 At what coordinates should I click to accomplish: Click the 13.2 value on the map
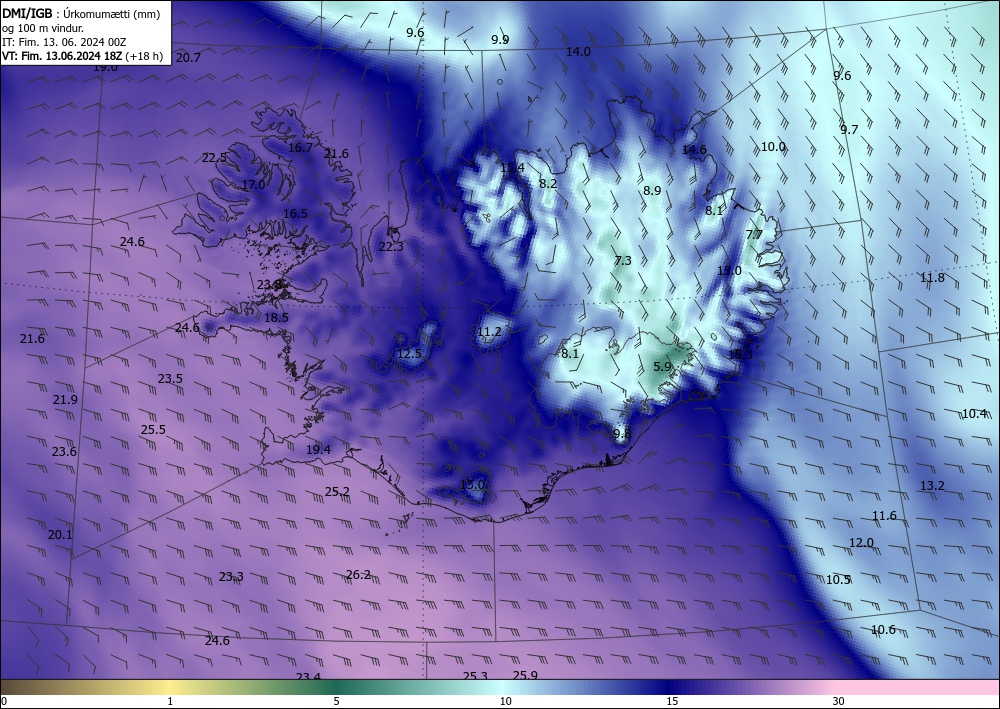point(932,486)
